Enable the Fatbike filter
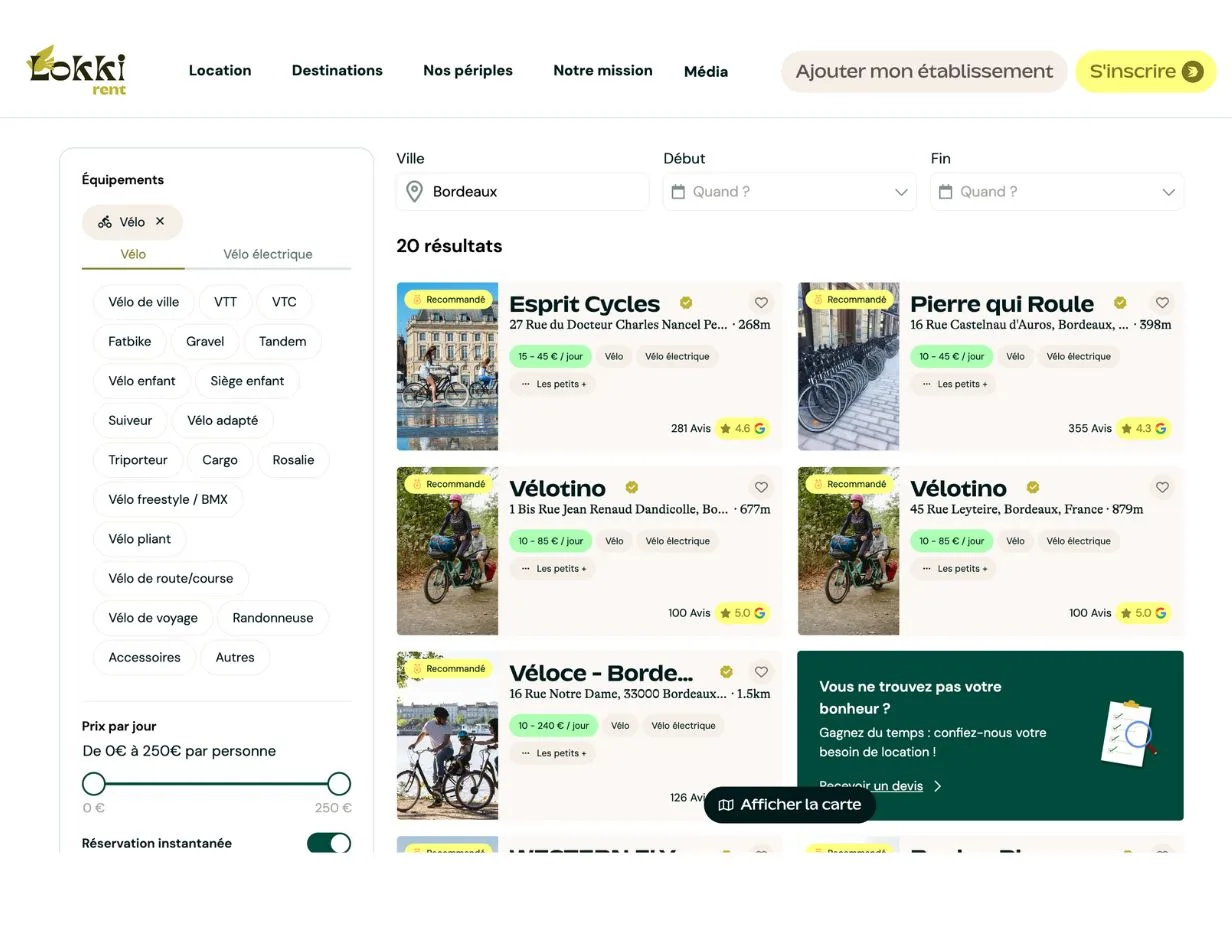This screenshot has width=1232, height=928. (130, 341)
